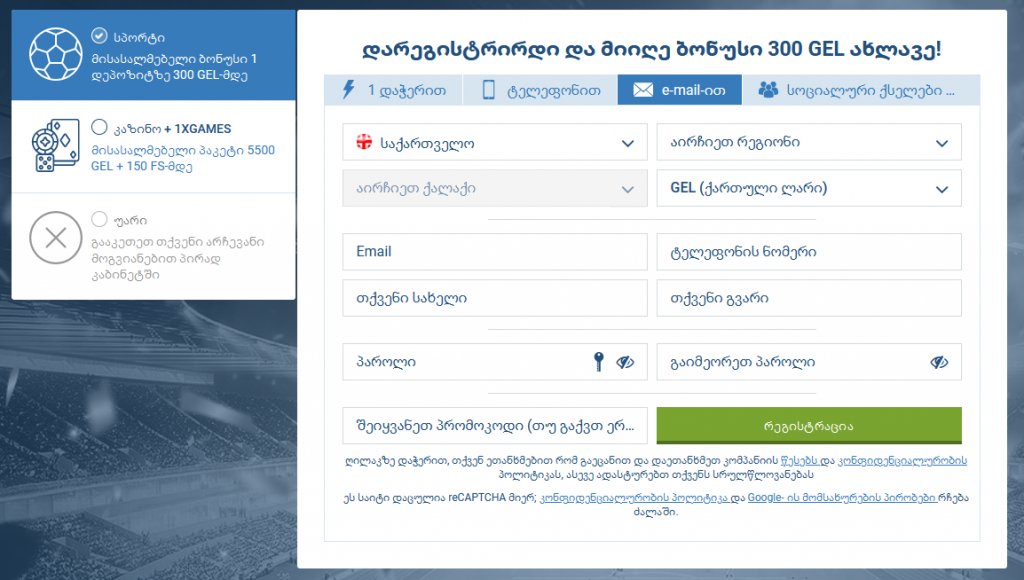Screen dimensions: 1024x580
Task: Open the GEL currency dropdown
Action: tap(808, 189)
